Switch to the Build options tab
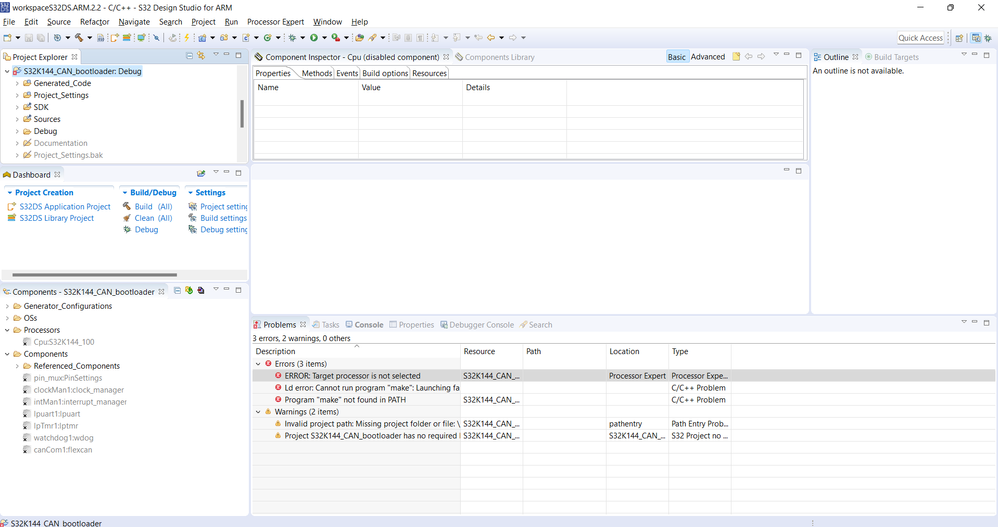This screenshot has height=527, width=998. point(385,73)
